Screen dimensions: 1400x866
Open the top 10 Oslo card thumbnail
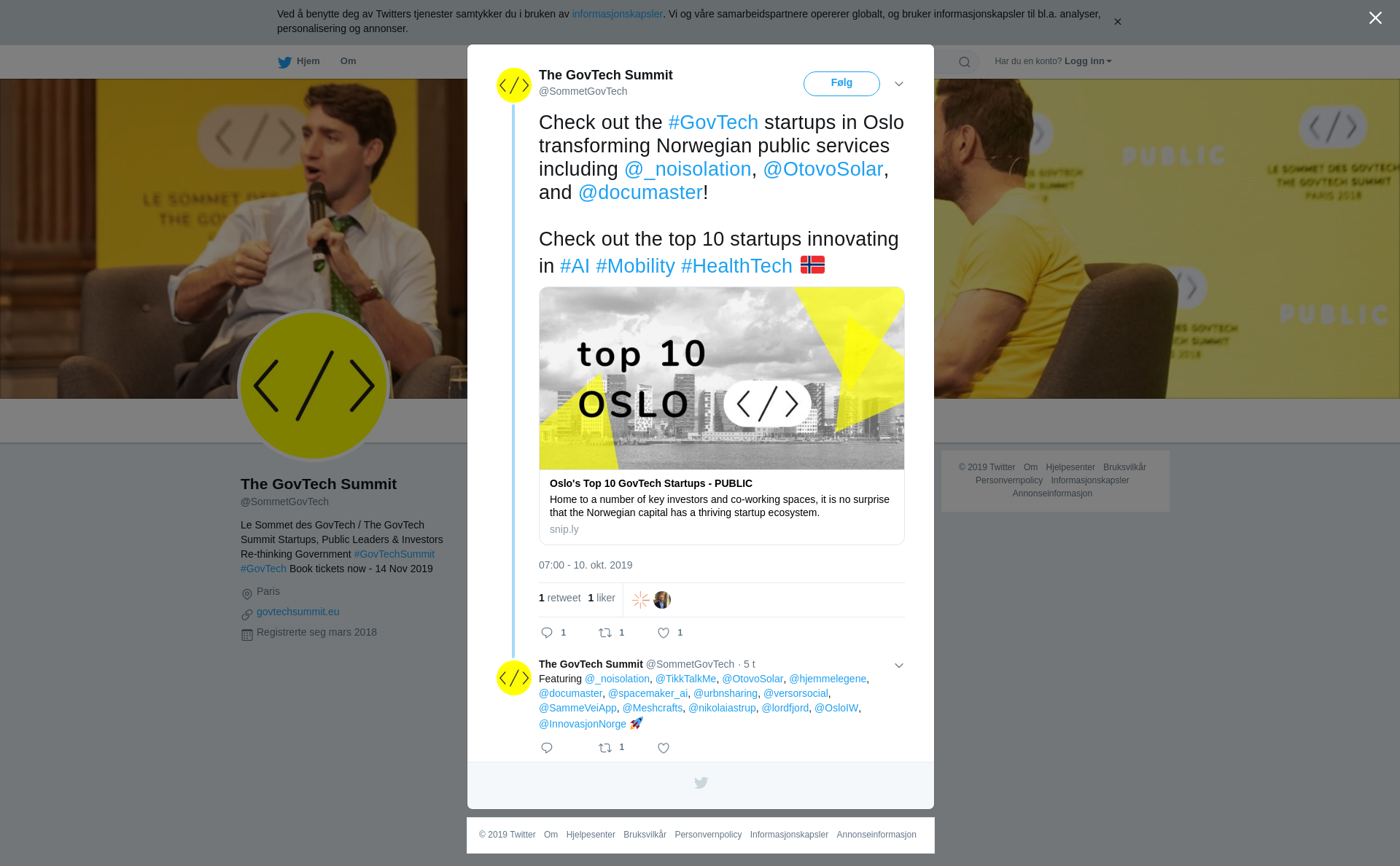click(x=722, y=378)
